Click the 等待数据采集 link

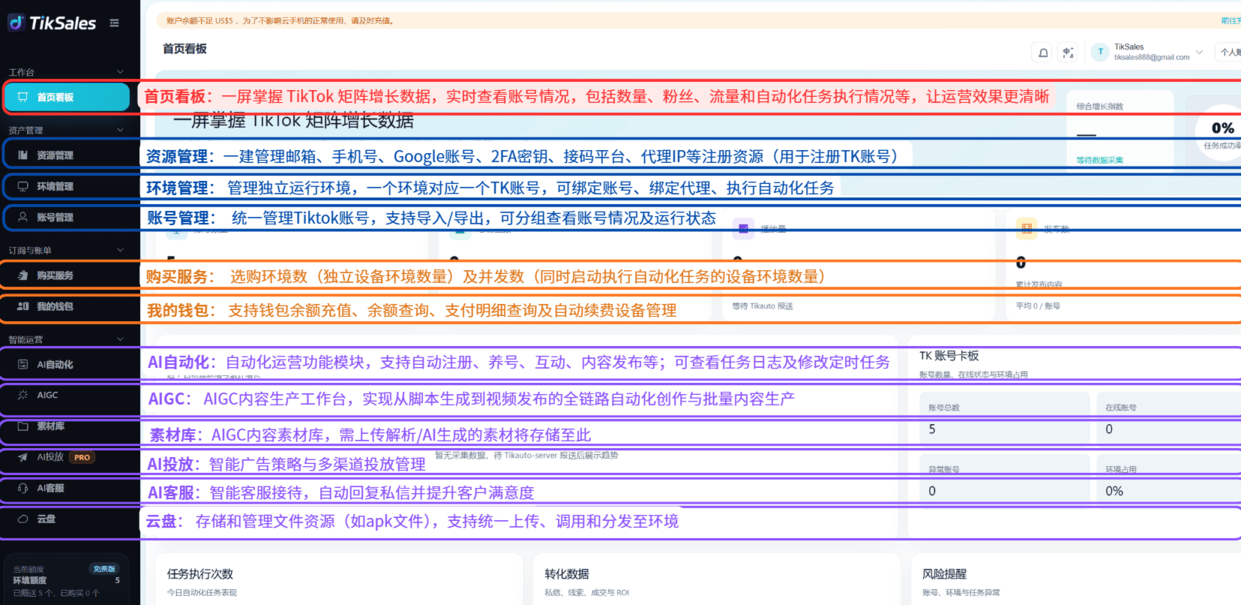[x=1100, y=160]
